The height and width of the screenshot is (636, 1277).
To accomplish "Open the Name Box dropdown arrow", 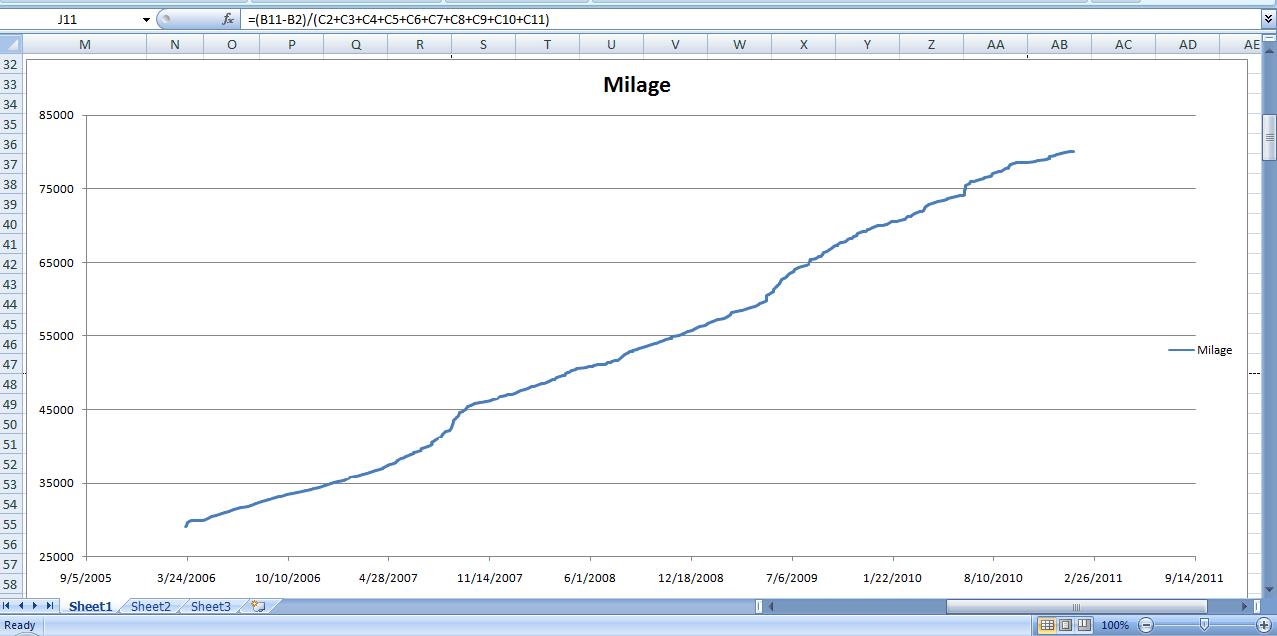I will 146,19.
